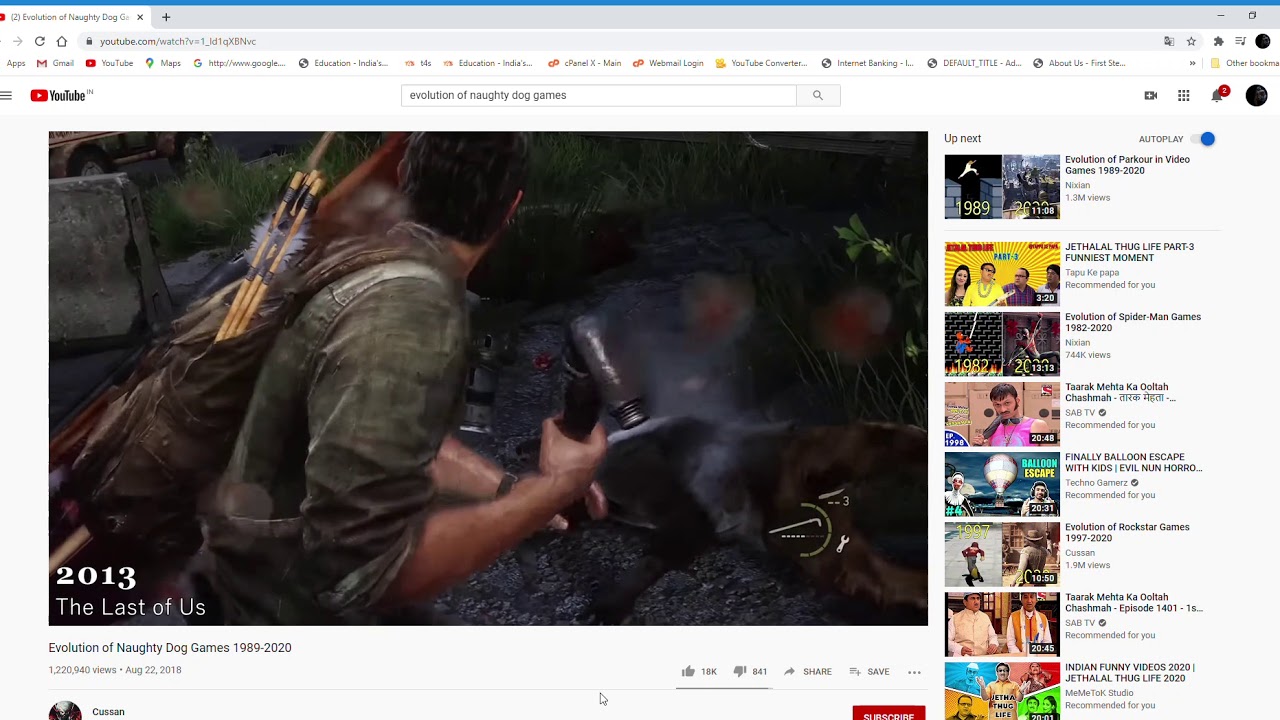This screenshot has width=1280, height=720.
Task: Open the Webmail Login bookmark
Action: tap(668, 63)
